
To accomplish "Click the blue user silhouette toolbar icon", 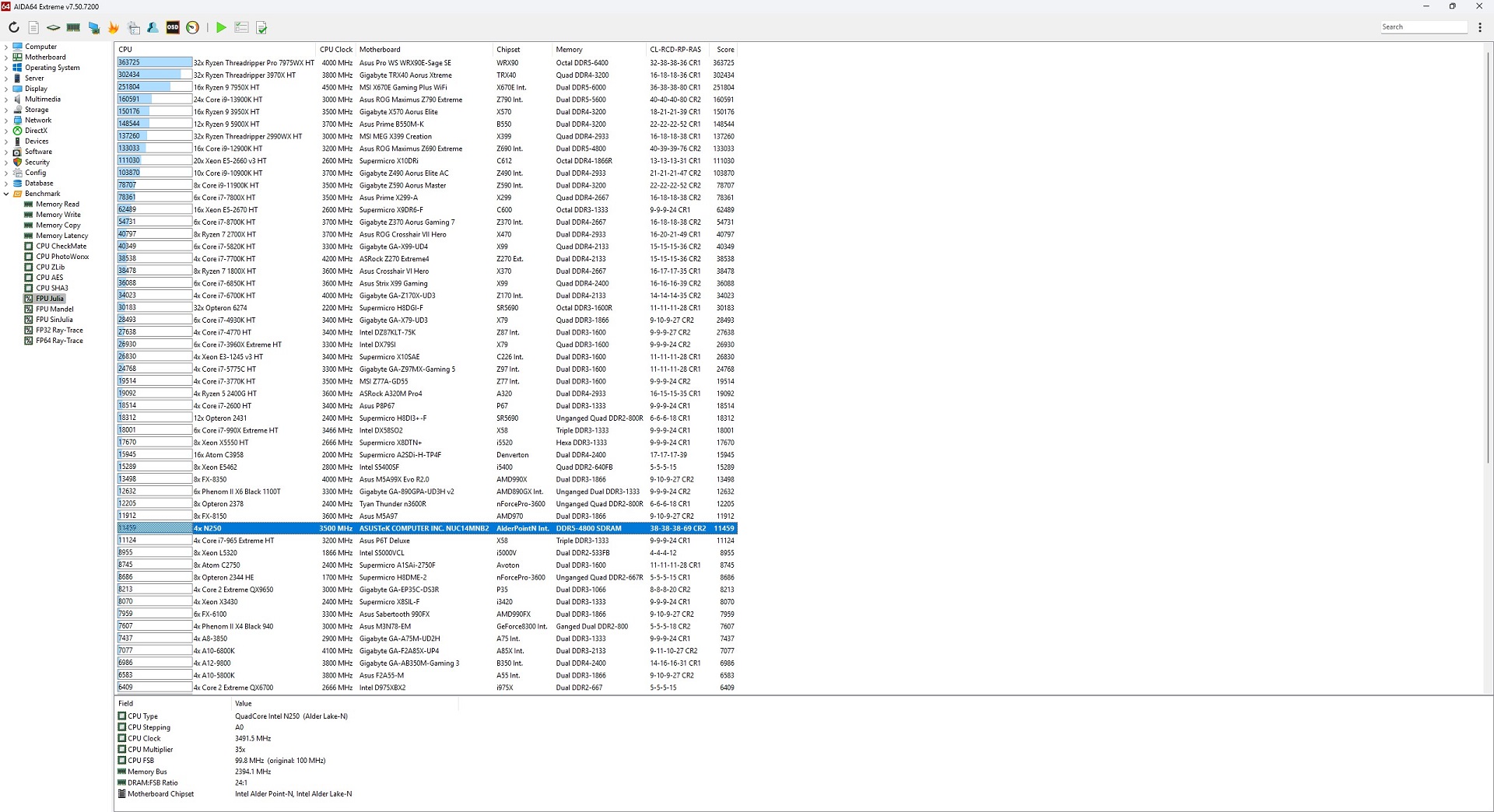I will coord(153,27).
